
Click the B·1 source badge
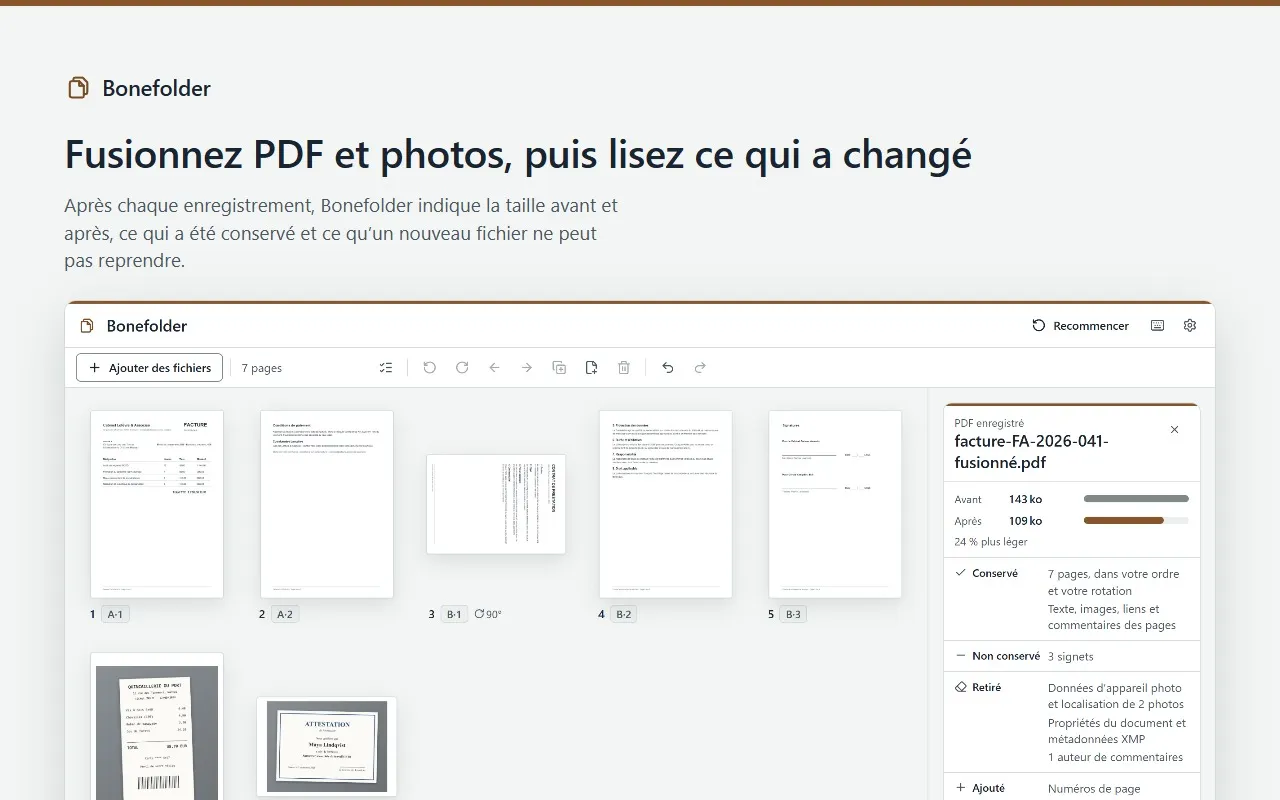click(454, 614)
